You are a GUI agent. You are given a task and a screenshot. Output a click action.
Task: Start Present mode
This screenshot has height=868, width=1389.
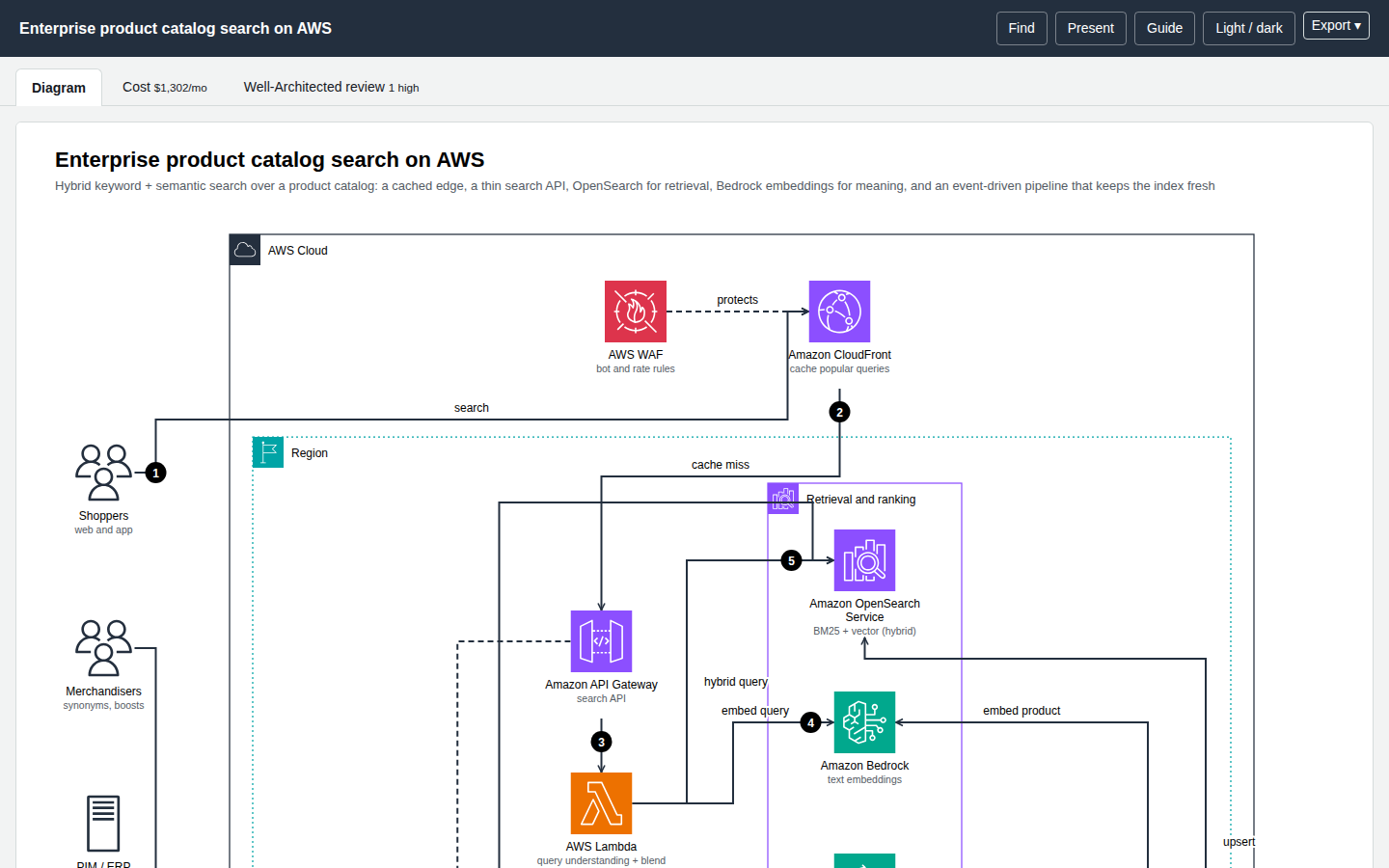point(1090,28)
